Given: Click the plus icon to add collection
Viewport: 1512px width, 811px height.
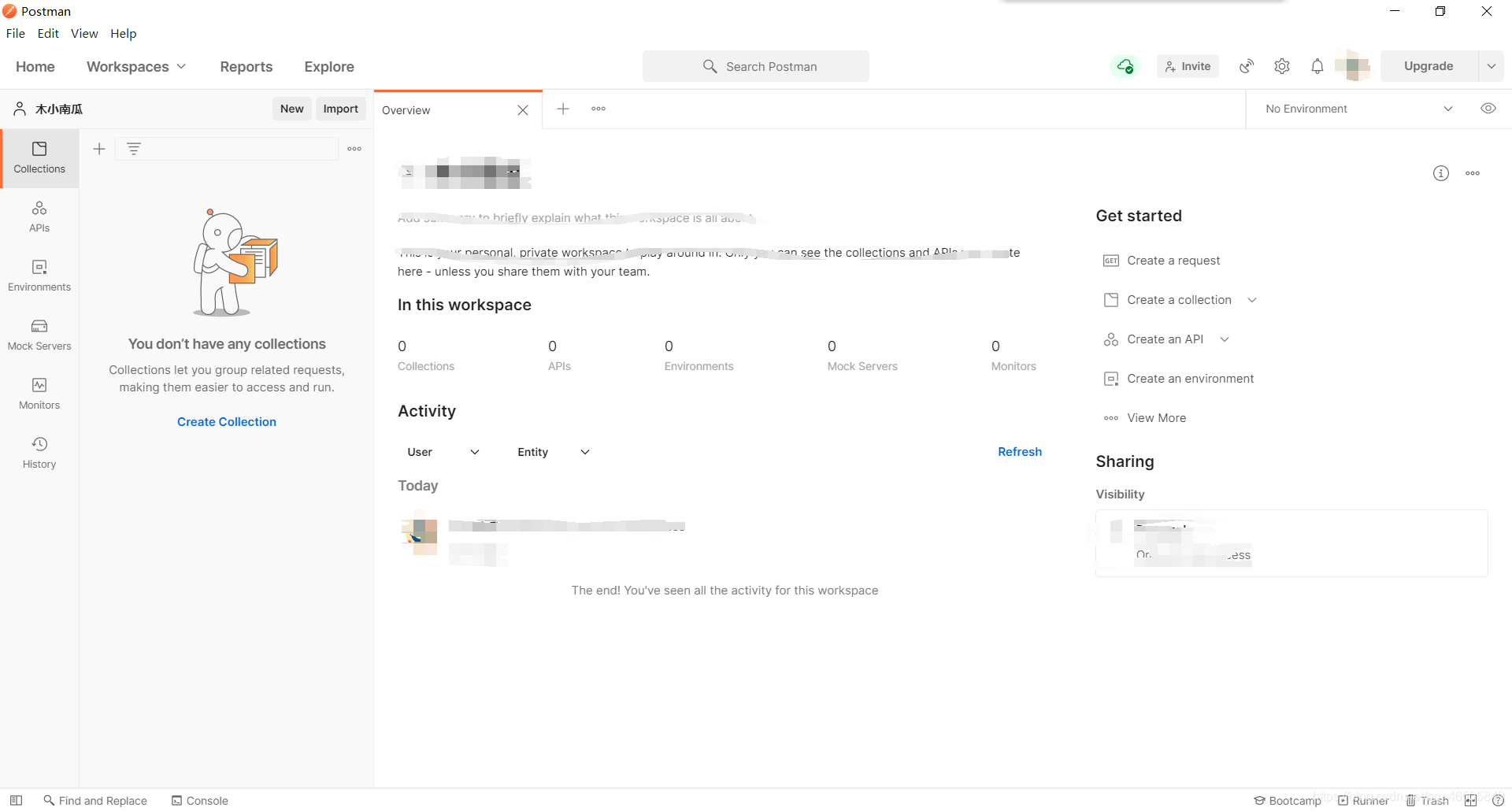Looking at the screenshot, I should [99, 149].
